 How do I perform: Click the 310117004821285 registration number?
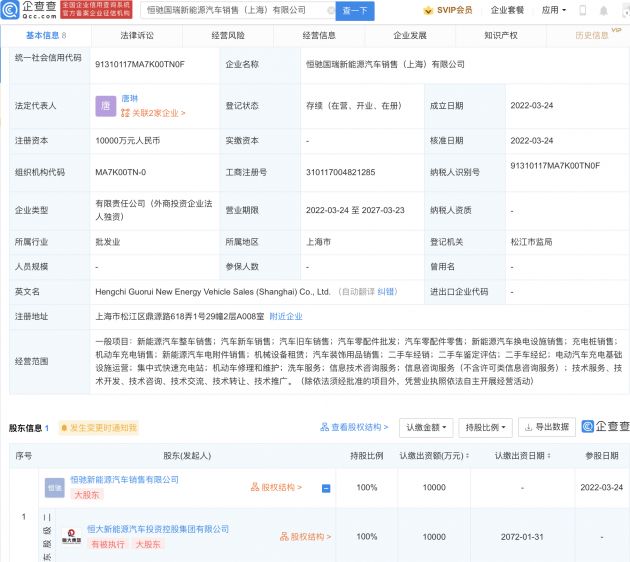340,173
